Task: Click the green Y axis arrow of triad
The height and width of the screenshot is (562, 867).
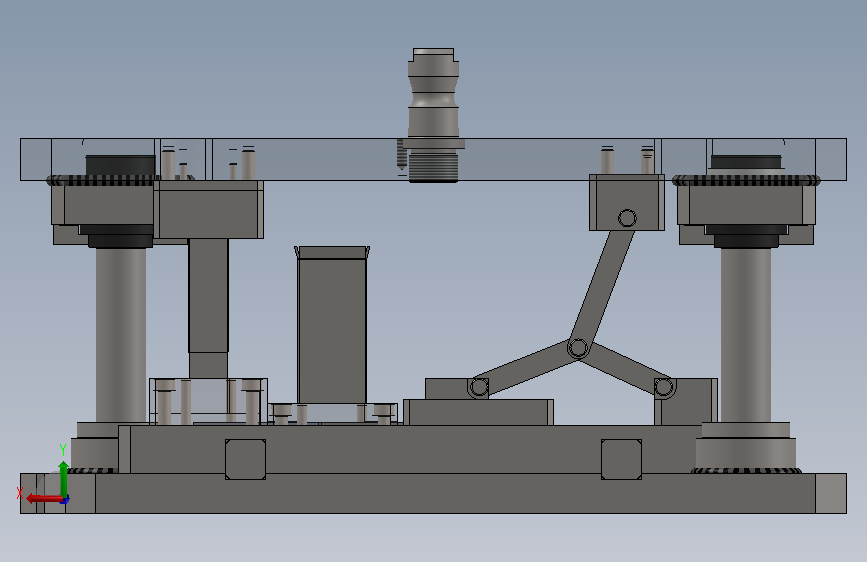Action: [64, 479]
